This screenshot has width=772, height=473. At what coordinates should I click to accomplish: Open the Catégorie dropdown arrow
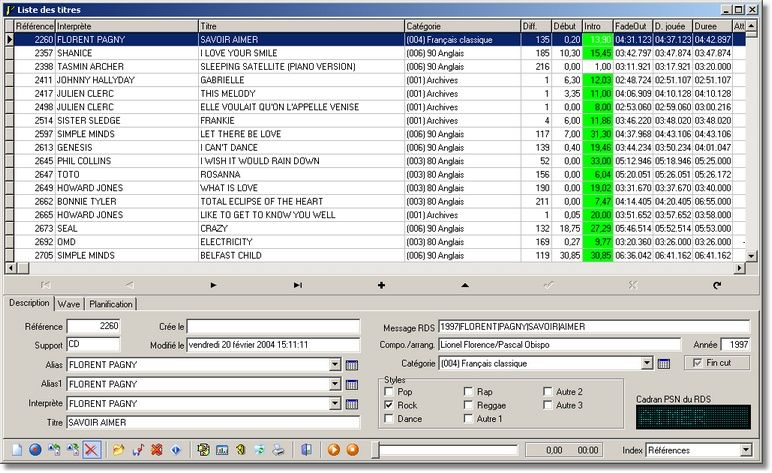coord(647,364)
